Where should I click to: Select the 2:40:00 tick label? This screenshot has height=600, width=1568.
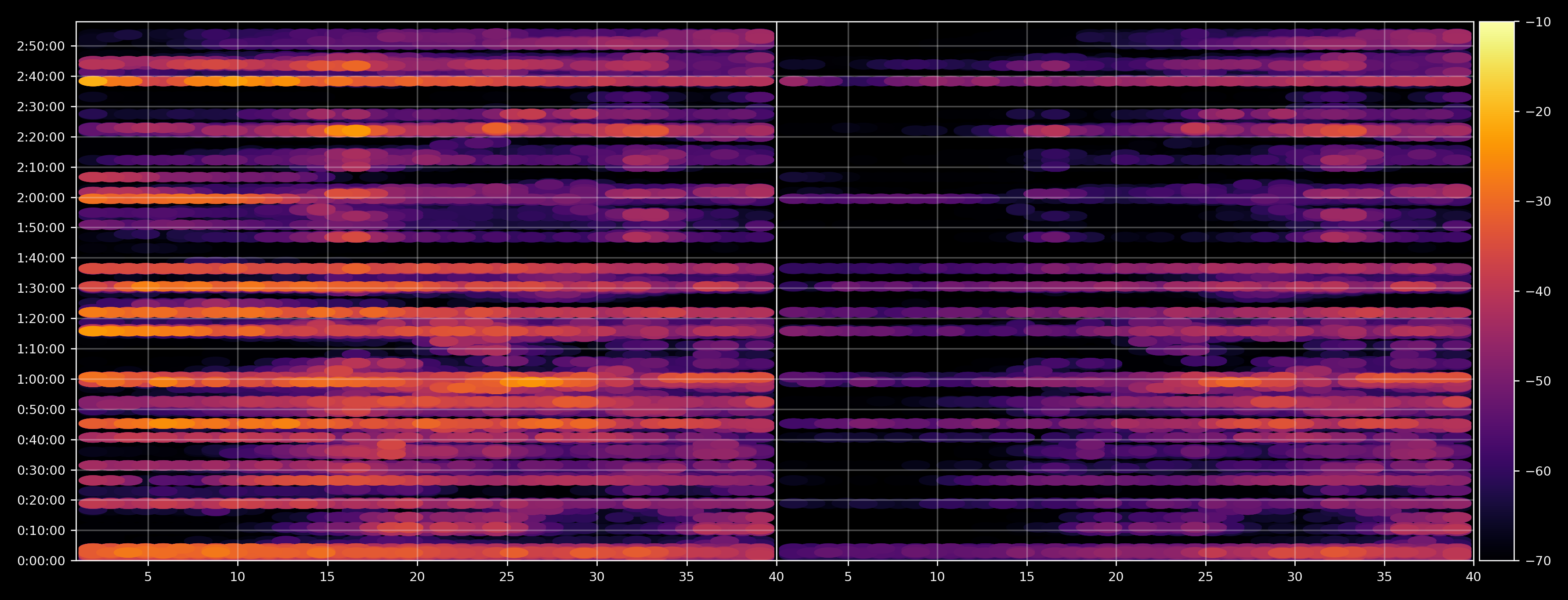pyautogui.click(x=41, y=77)
